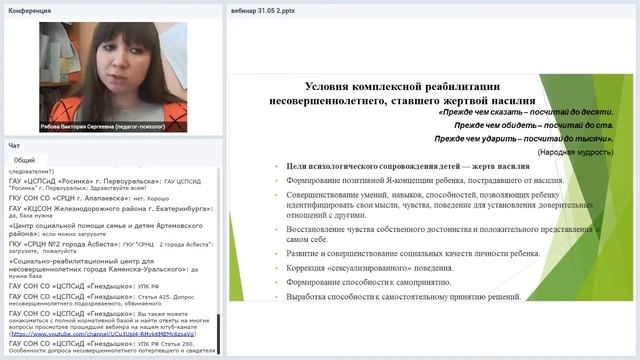Click the вебинар 31.05 2.pptx title
Viewport: 640px width, 360px height.
click(x=262, y=11)
